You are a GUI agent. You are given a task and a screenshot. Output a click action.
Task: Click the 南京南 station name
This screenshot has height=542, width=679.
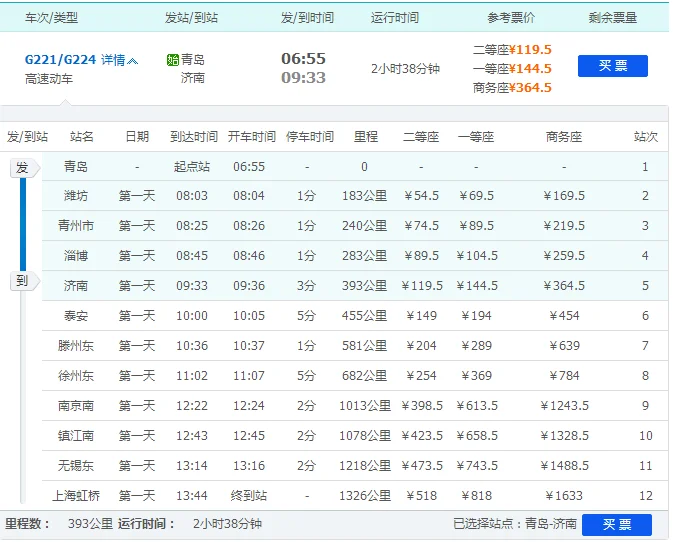click(76, 406)
